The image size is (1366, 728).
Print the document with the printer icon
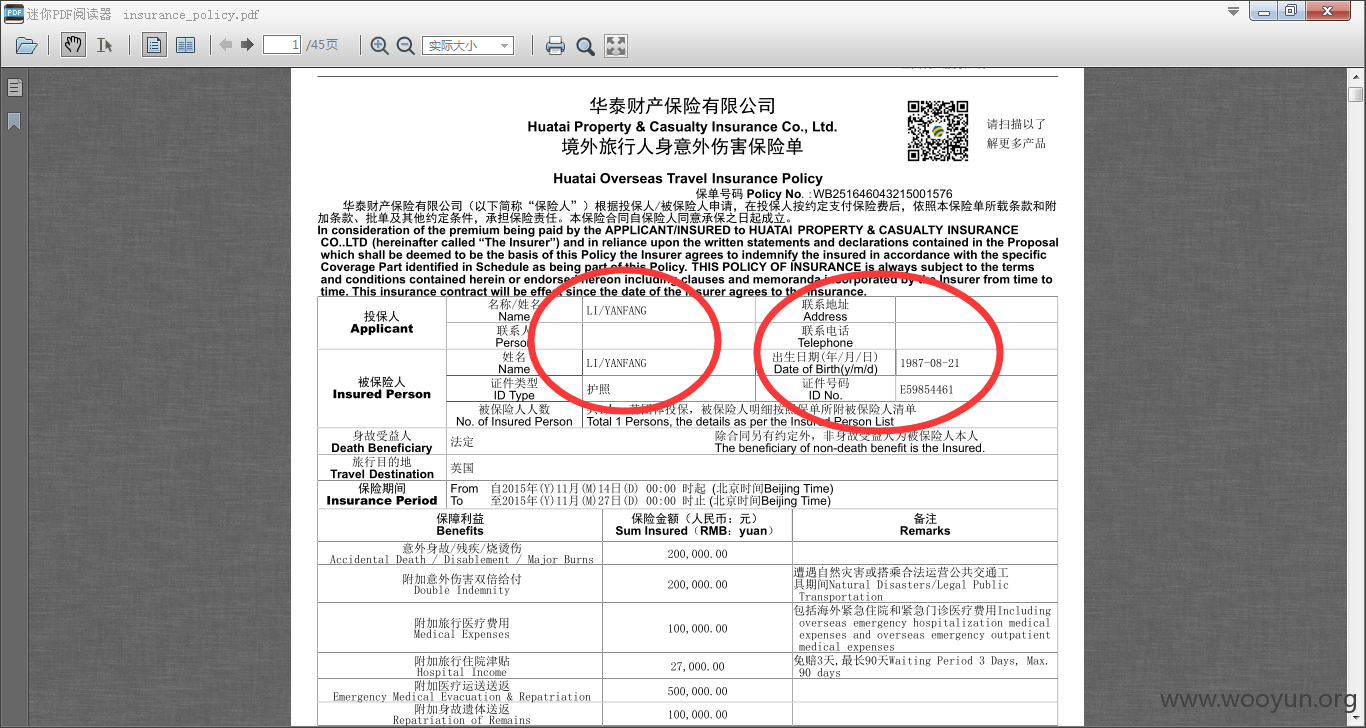(x=555, y=45)
